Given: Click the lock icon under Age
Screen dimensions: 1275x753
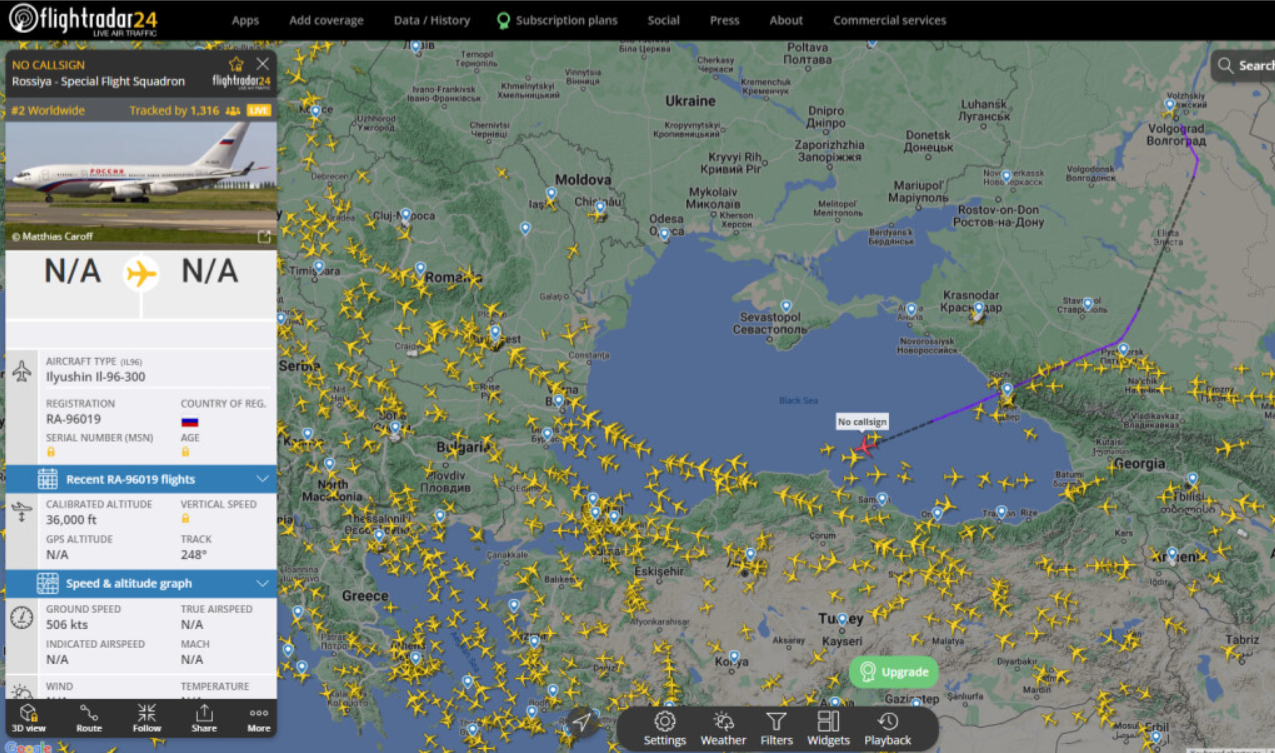Looking at the screenshot, I should [186, 452].
